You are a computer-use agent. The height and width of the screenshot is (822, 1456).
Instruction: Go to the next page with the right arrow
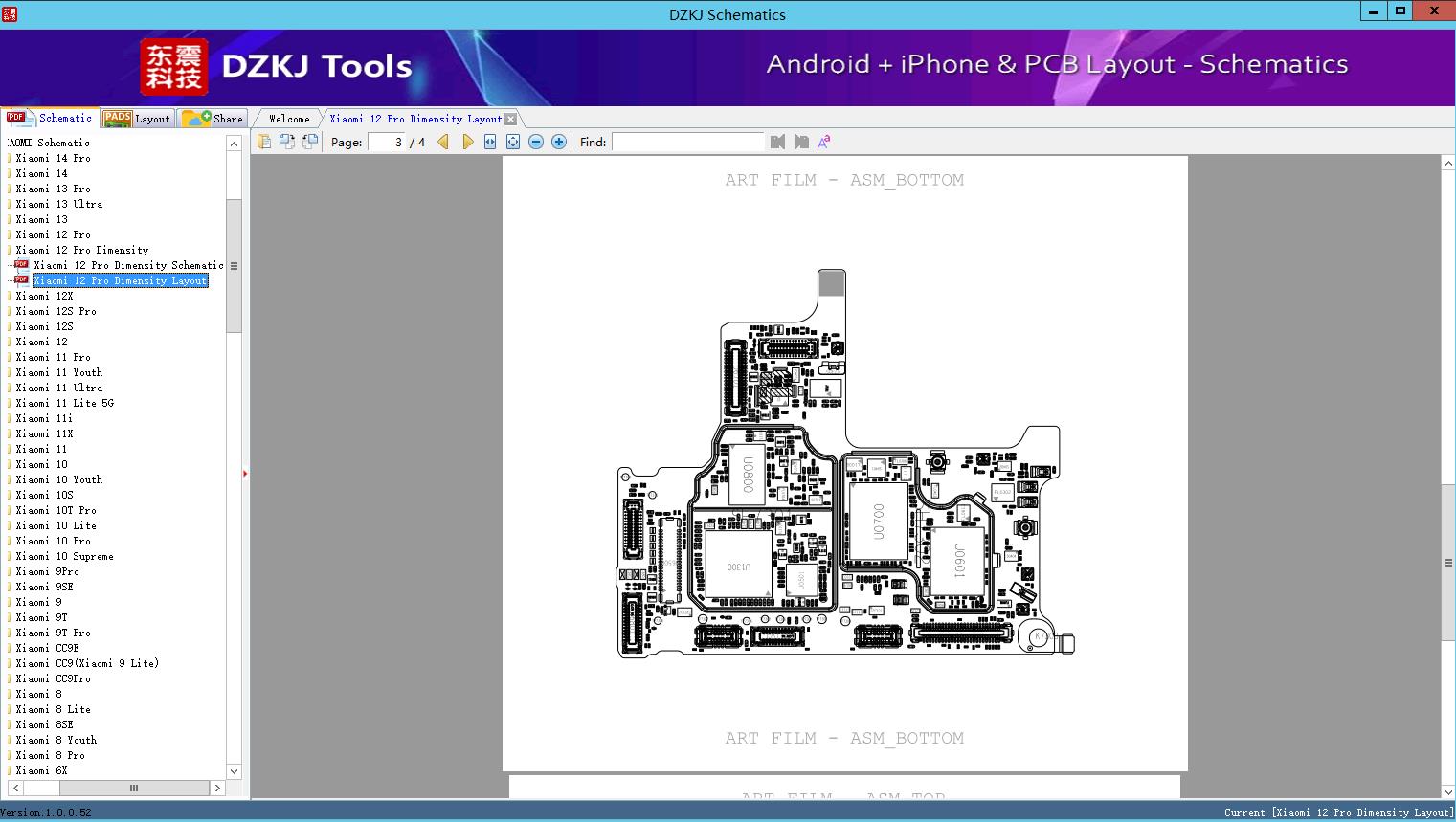point(467,142)
